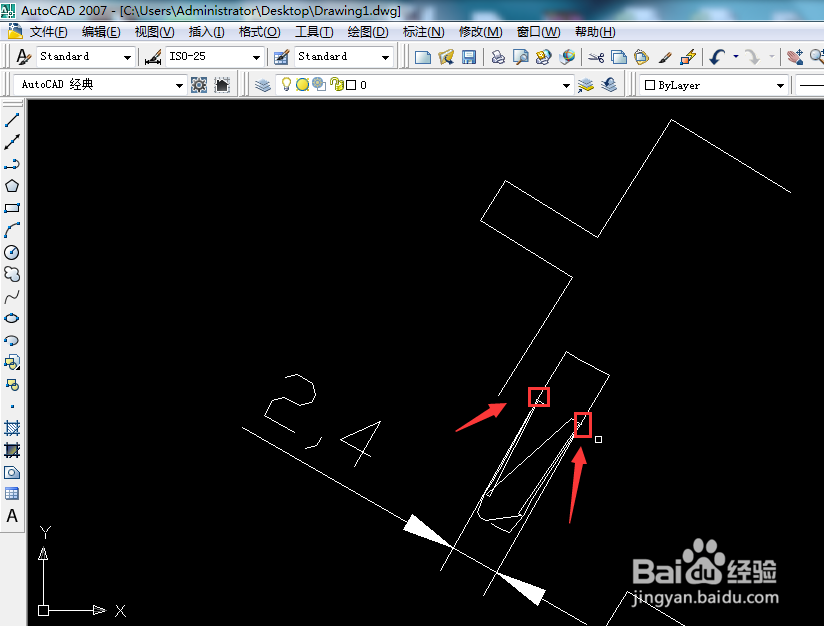
Task: Toggle layer 0 on/off lightbulb
Action: click(286, 84)
